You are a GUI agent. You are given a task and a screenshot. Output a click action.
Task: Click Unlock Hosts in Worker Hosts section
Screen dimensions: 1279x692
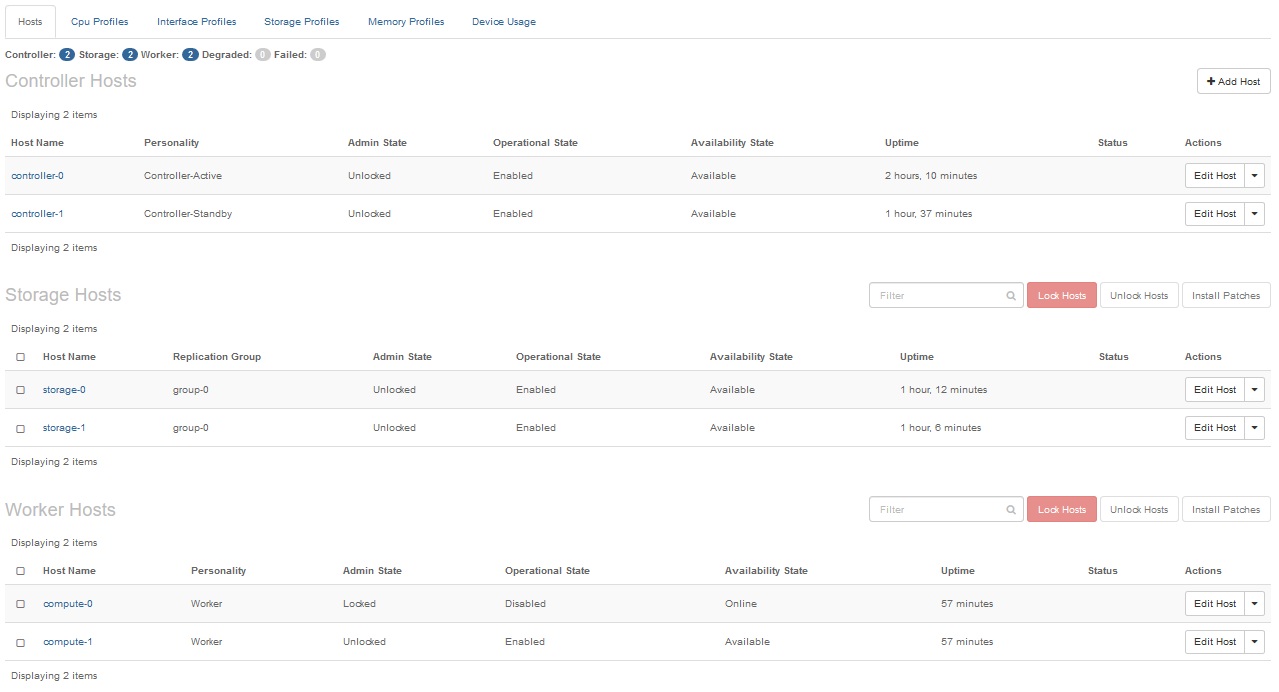coord(1139,510)
